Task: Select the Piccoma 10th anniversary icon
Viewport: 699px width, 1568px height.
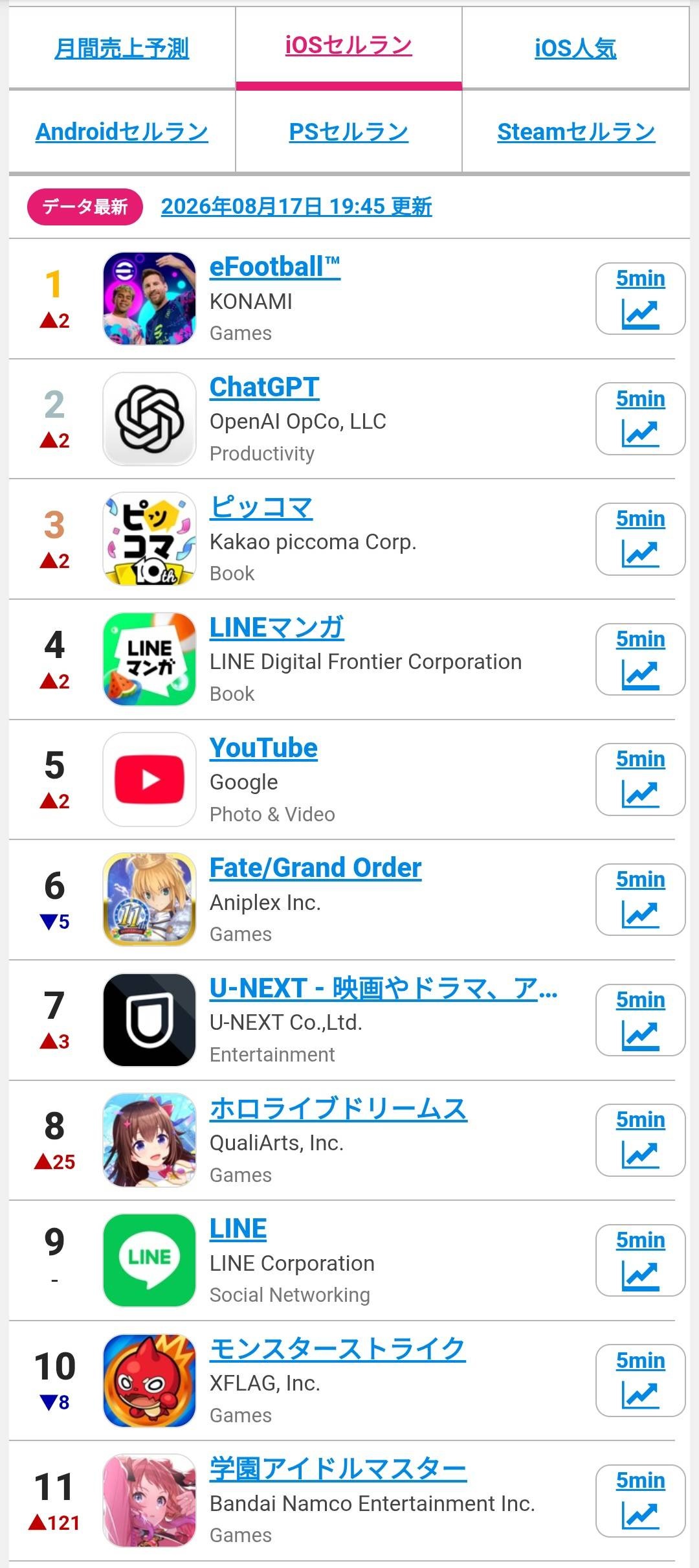Action: coord(150,539)
